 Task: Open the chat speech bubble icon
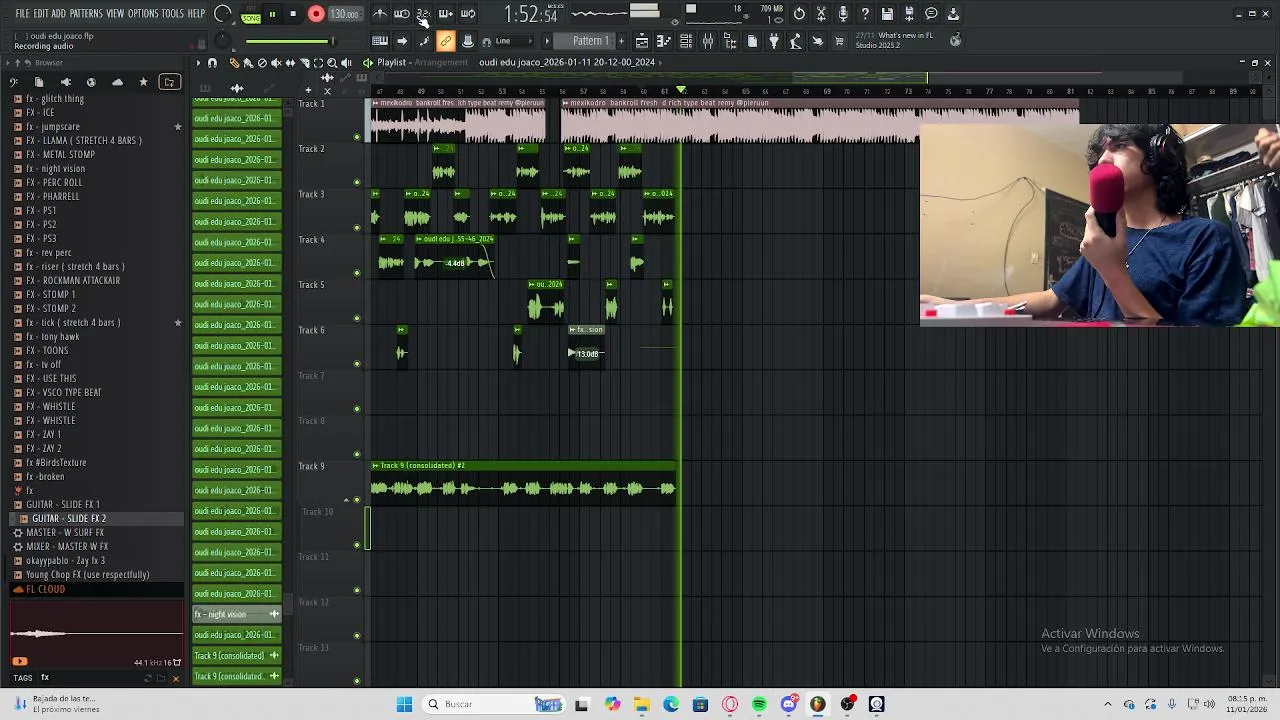coord(931,14)
